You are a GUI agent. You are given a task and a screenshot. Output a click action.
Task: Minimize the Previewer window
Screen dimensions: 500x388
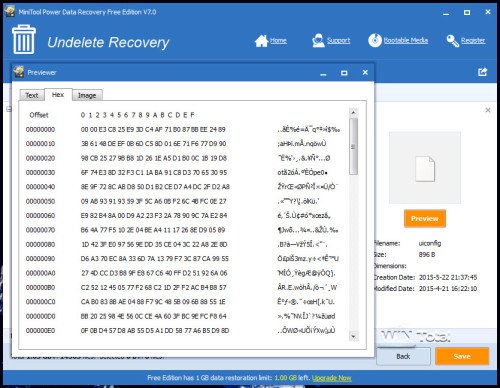tap(323, 74)
